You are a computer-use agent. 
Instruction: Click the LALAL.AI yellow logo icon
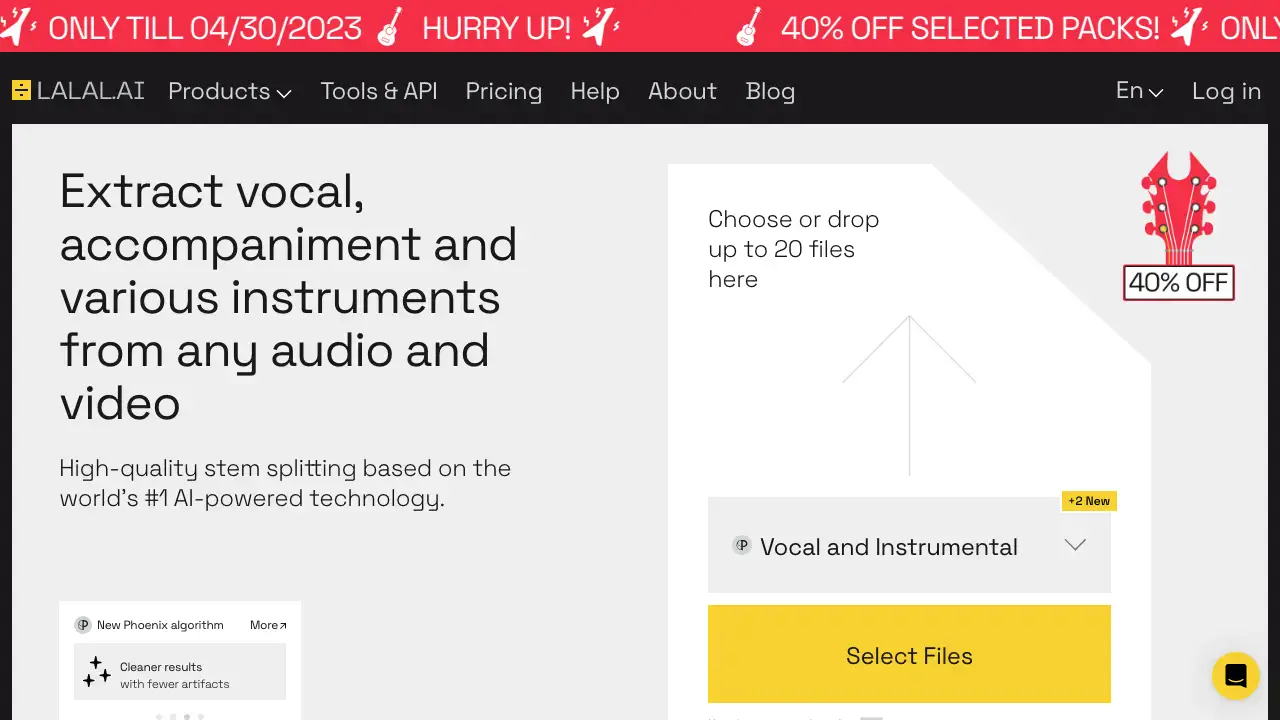[x=21, y=91]
